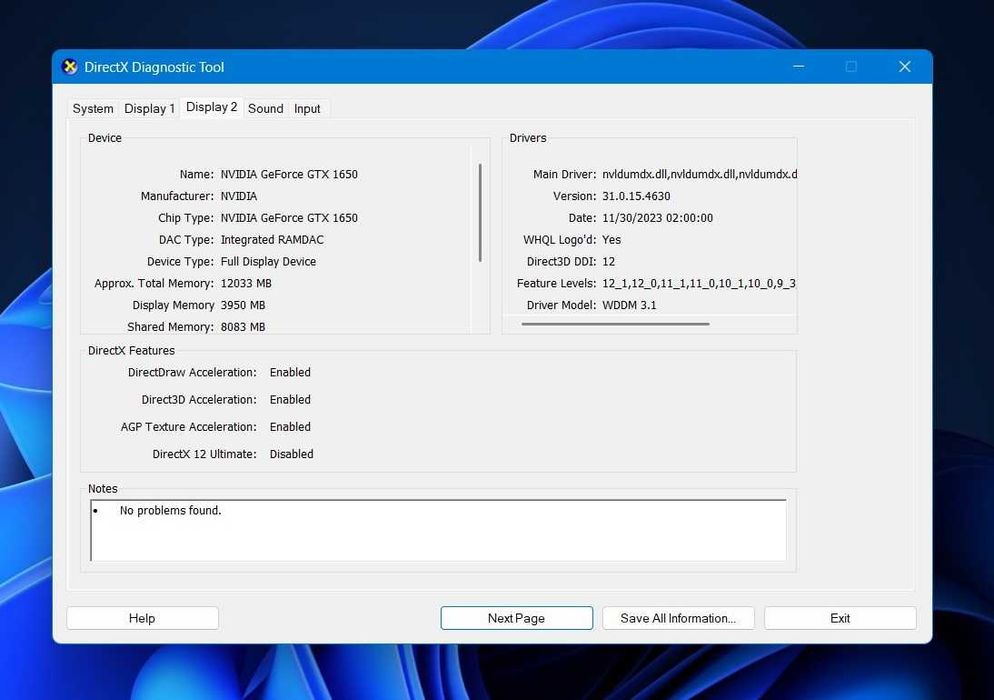Click the DirectX 12 Ultimate label
This screenshot has height=700, width=994.
coord(204,454)
